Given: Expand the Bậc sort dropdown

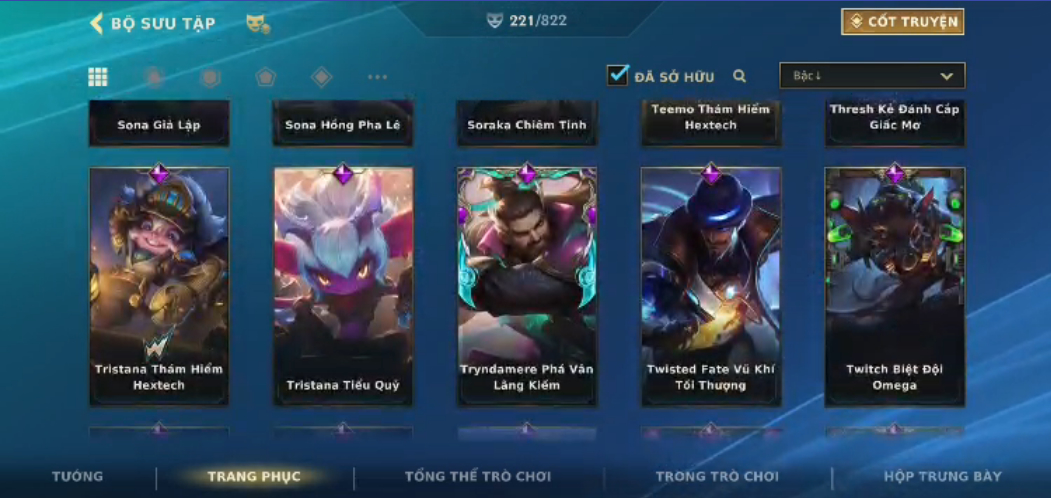Looking at the screenshot, I should coord(872,76).
